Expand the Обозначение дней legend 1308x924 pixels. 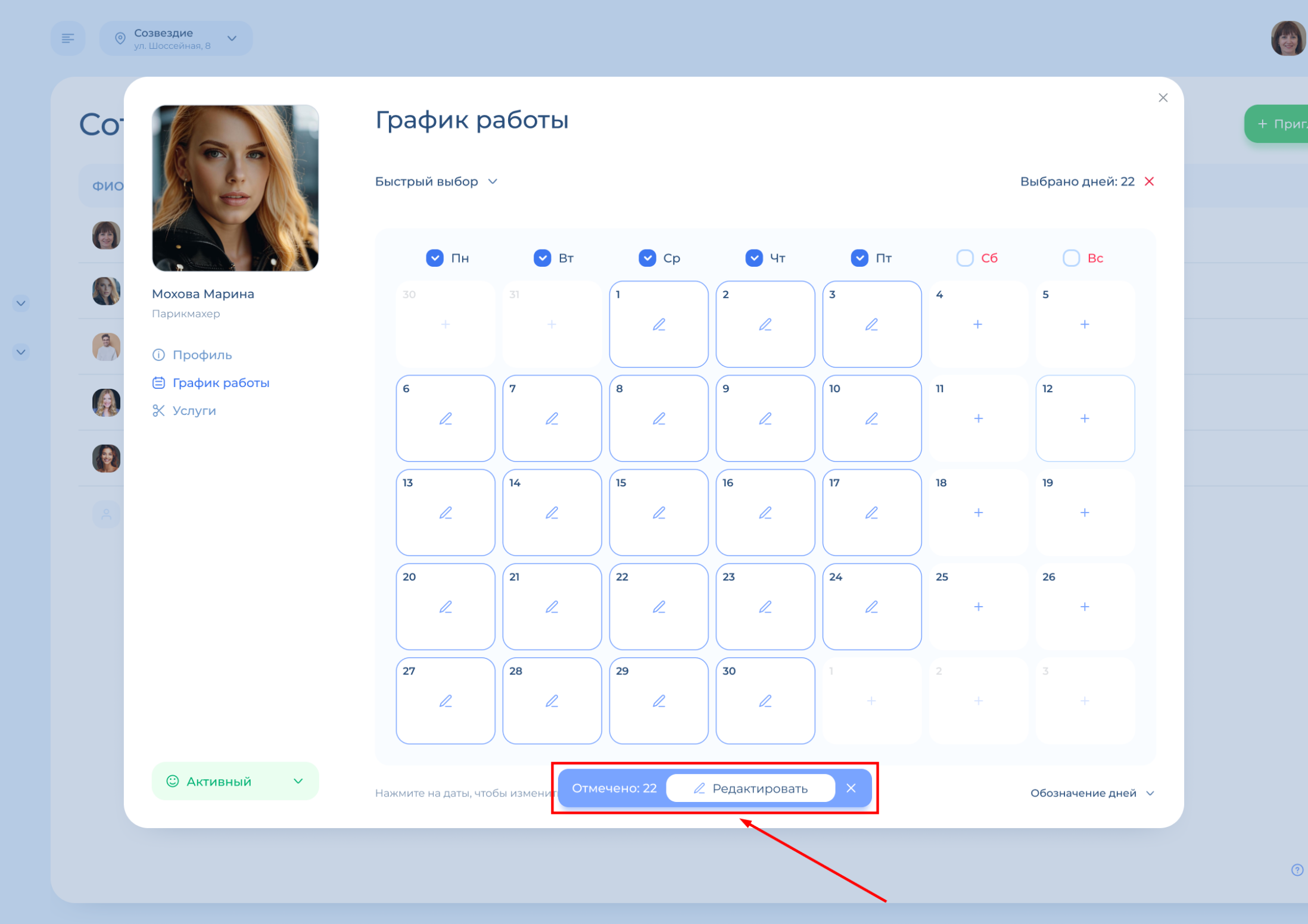(1092, 793)
